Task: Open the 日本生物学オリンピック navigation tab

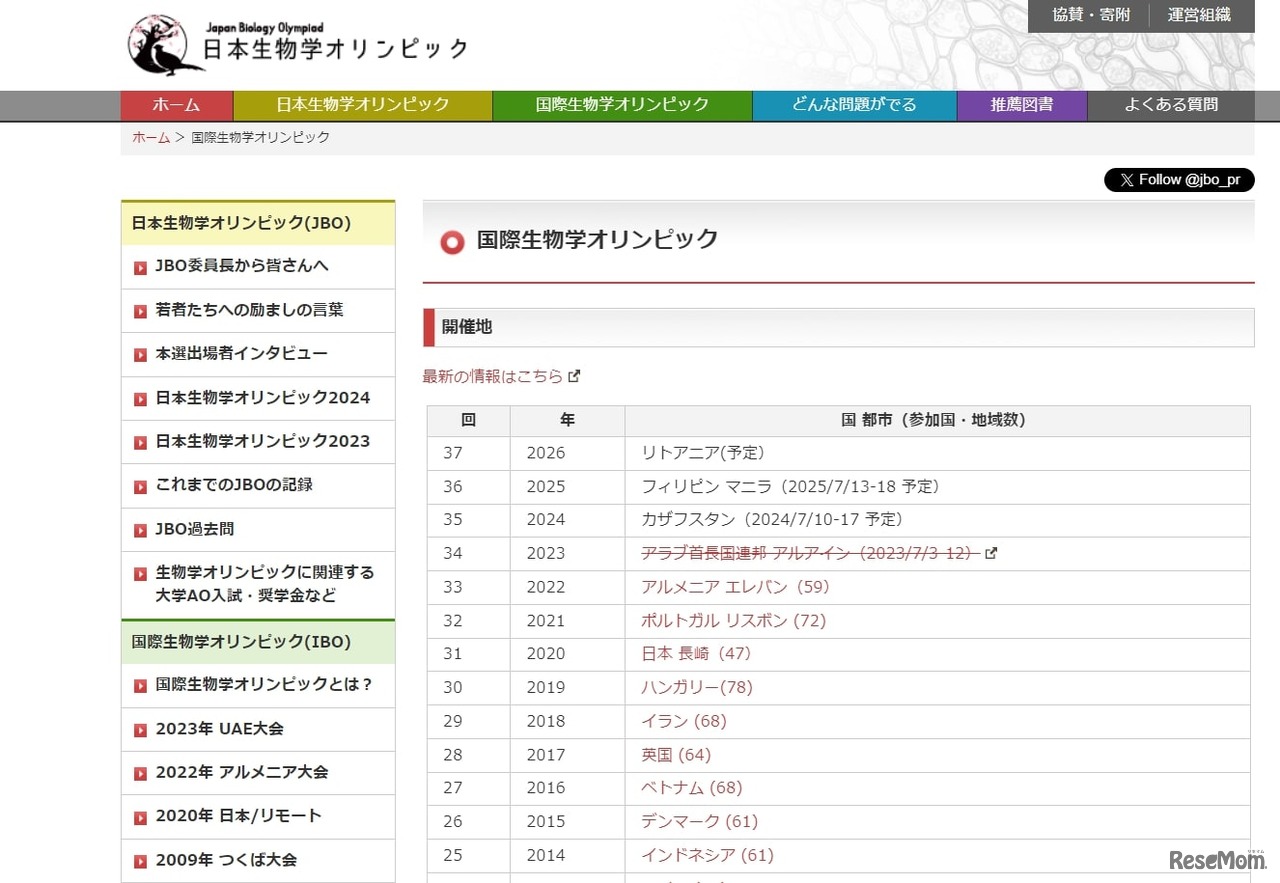Action: click(362, 105)
